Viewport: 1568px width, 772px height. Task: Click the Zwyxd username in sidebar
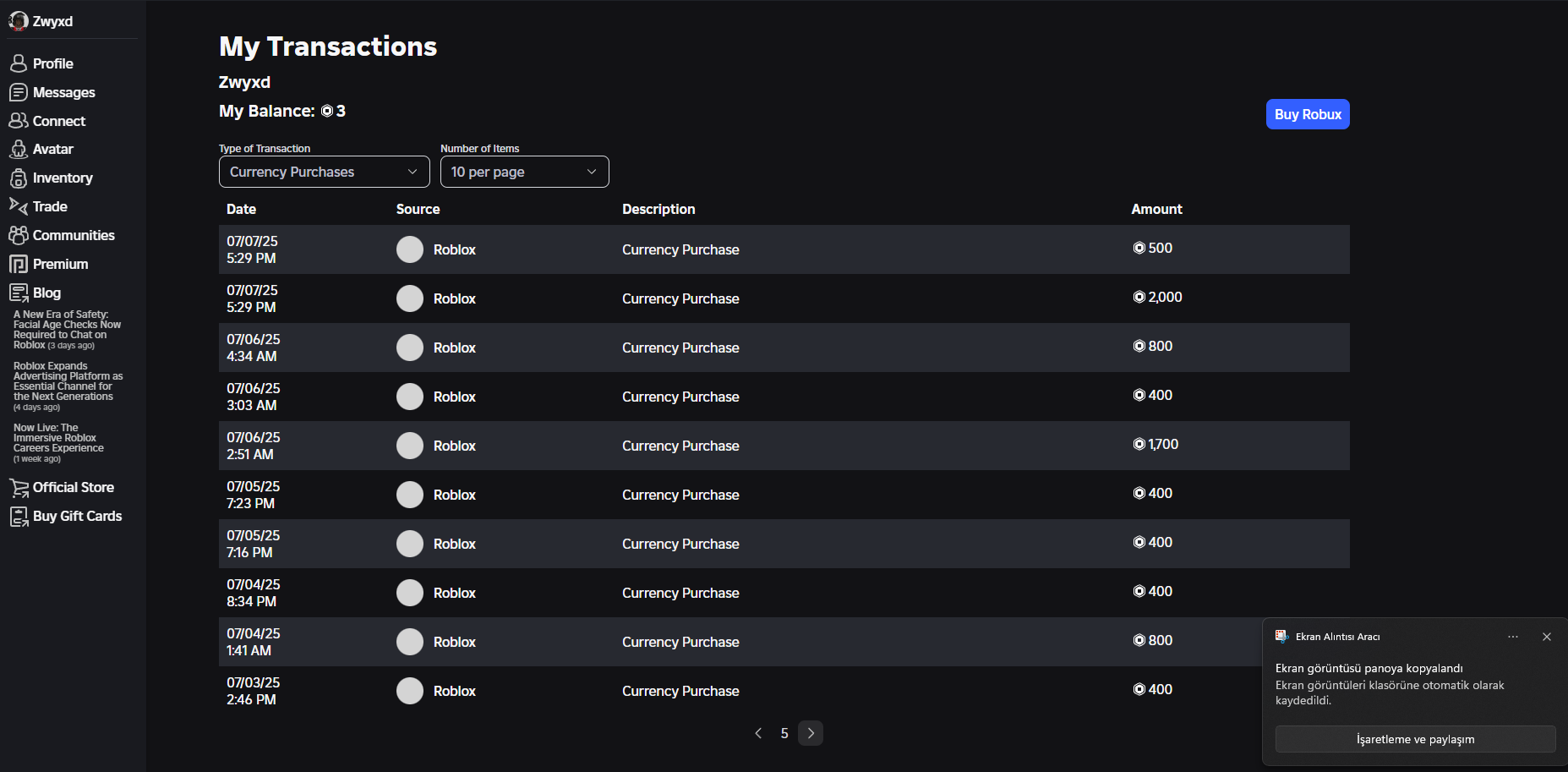point(52,21)
